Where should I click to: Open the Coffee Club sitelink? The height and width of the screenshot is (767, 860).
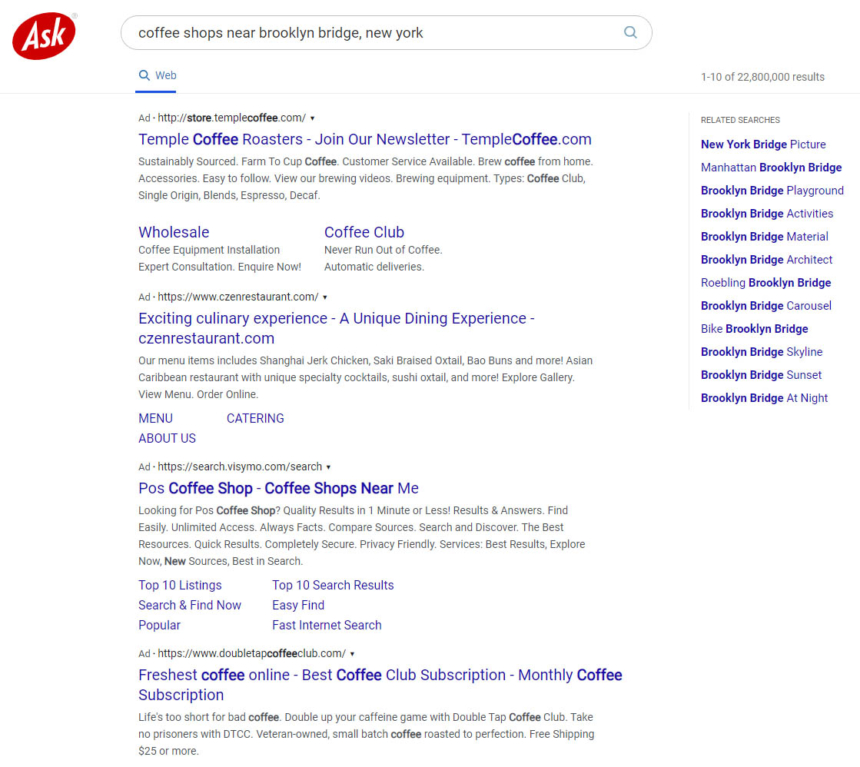pos(364,232)
